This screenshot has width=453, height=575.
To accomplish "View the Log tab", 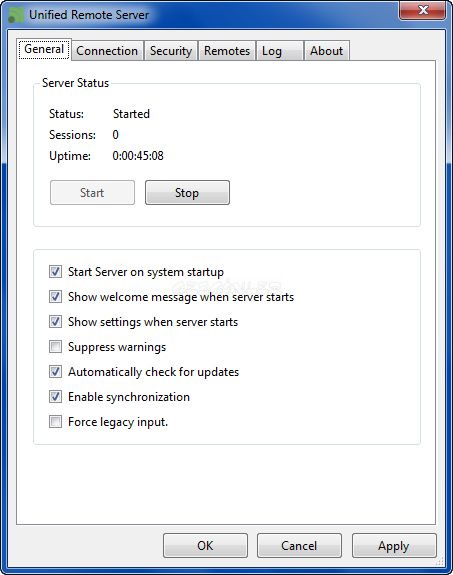I will 280,51.
